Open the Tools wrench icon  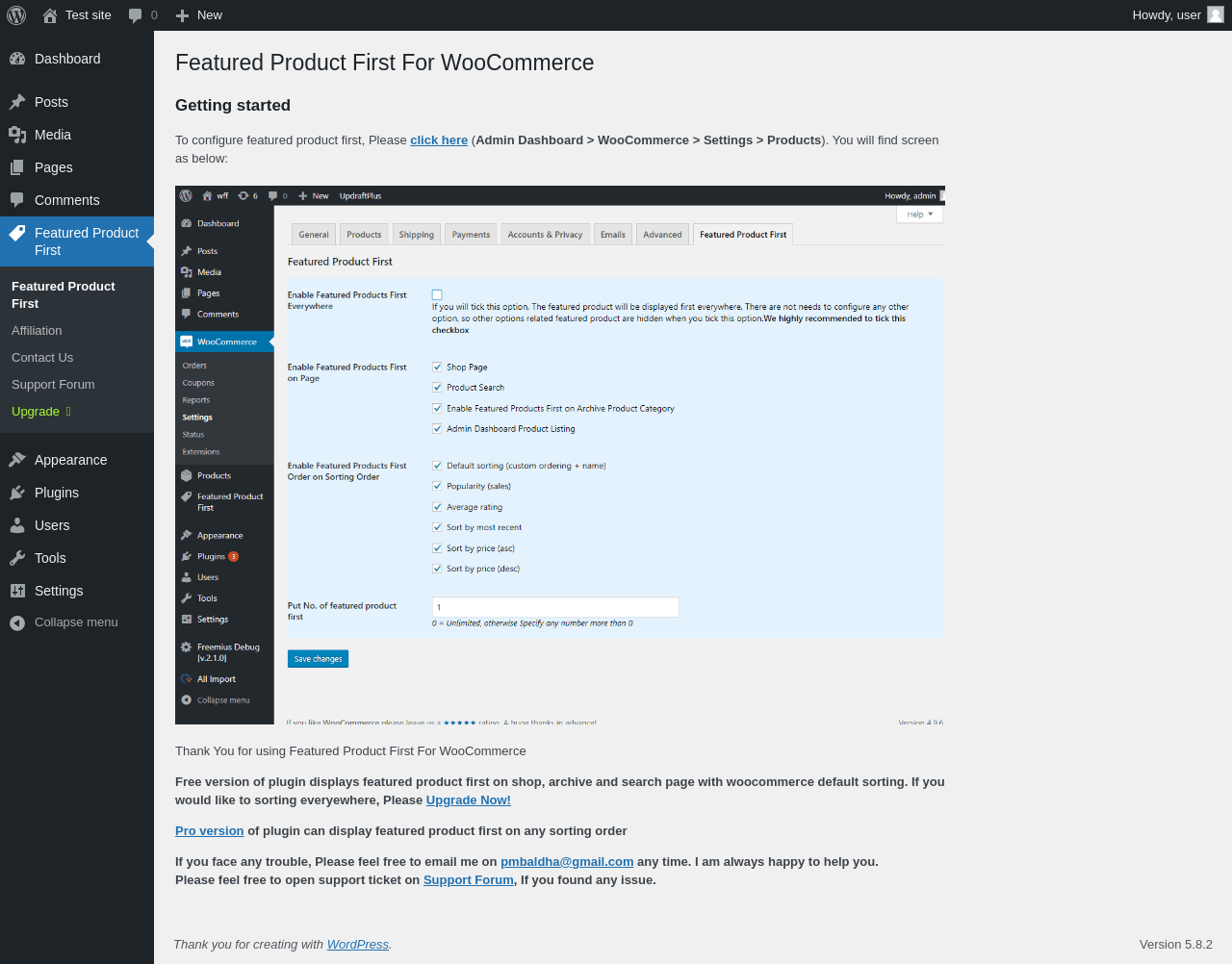17,558
